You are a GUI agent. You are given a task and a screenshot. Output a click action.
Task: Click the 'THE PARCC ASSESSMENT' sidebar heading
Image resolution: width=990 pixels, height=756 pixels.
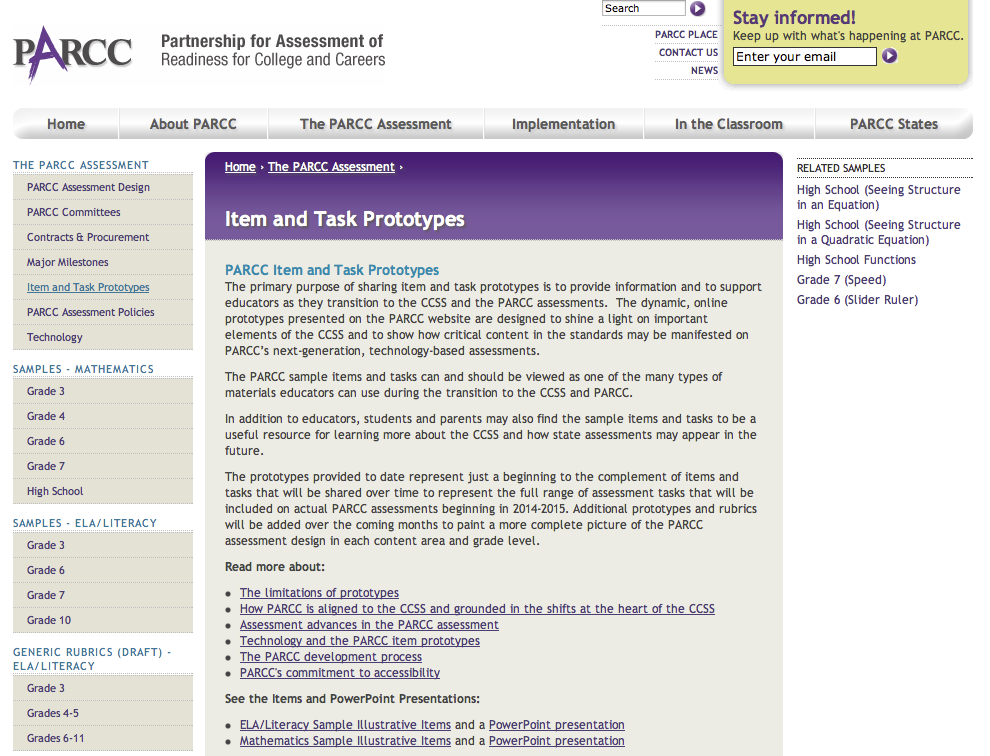(x=80, y=165)
